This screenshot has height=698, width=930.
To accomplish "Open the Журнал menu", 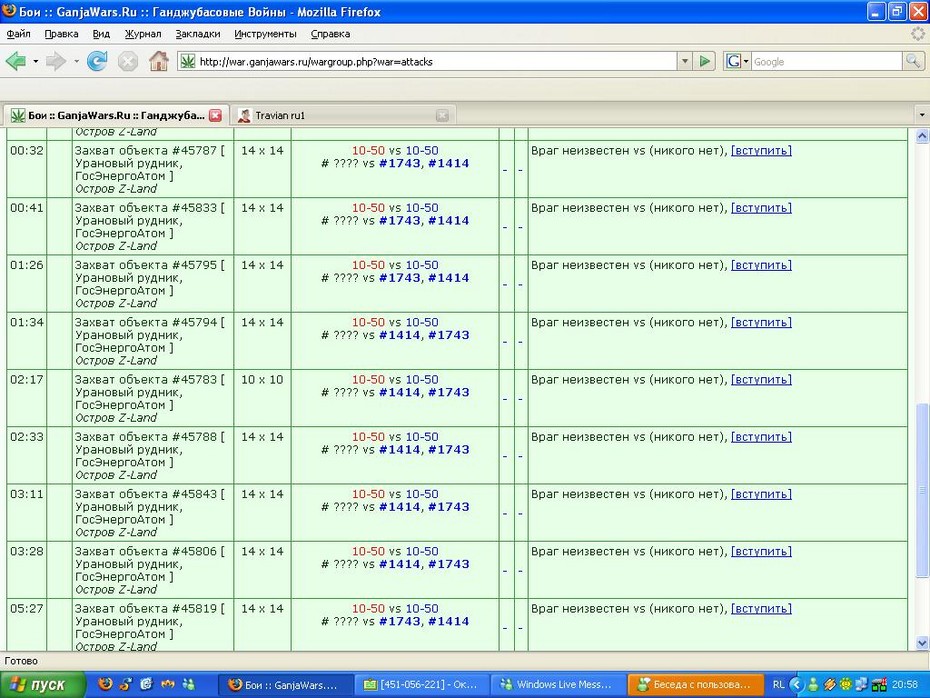I will click(x=143, y=34).
